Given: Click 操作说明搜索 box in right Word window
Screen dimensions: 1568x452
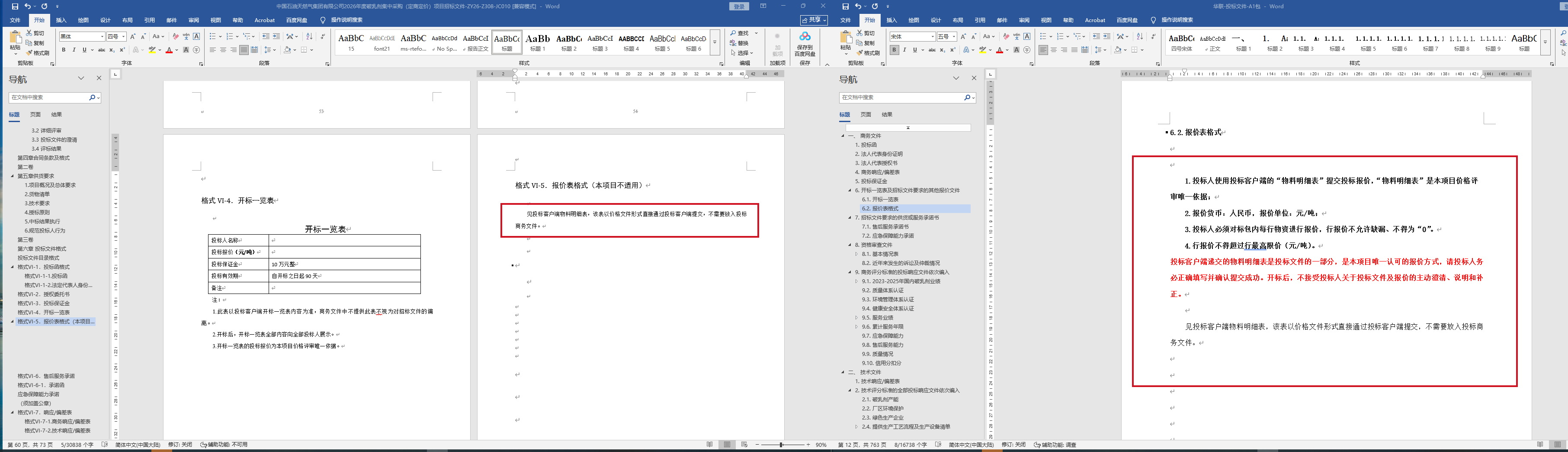Looking at the screenshot, I should (x=1172, y=20).
